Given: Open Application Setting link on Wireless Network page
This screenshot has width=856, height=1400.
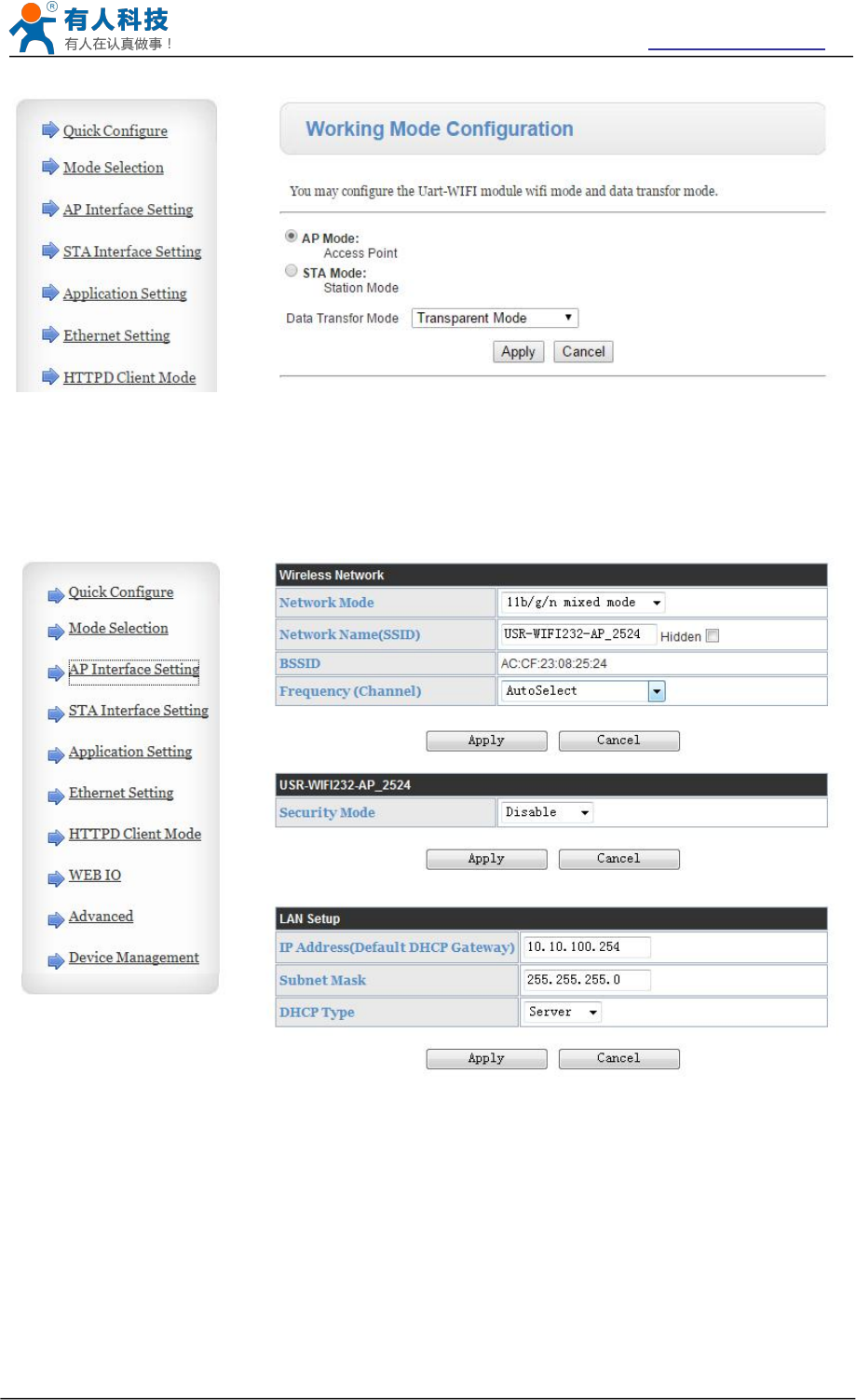Looking at the screenshot, I should click(x=130, y=751).
